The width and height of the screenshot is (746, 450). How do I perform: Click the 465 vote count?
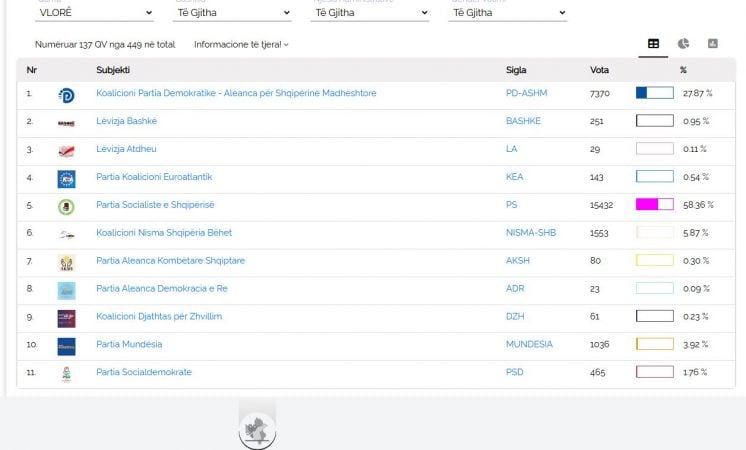tap(598, 372)
